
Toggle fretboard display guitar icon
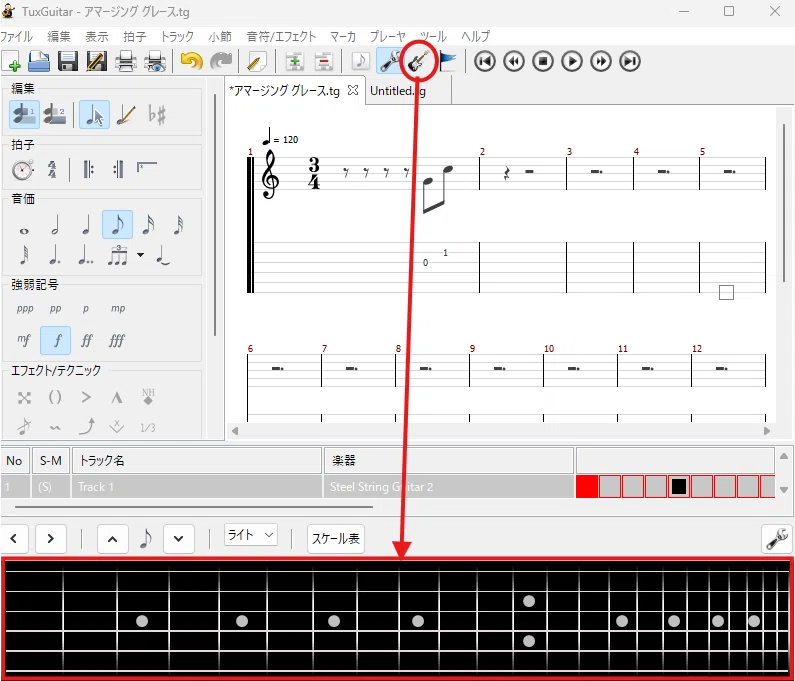[x=418, y=61]
